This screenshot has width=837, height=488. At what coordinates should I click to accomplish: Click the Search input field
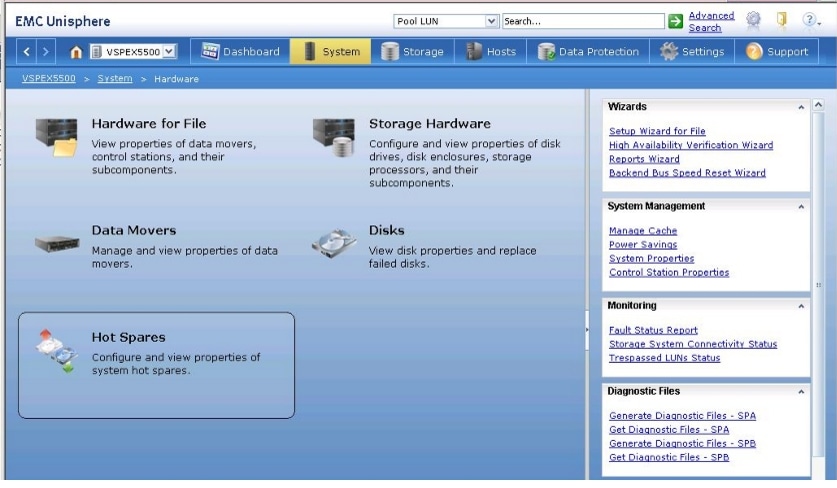pos(583,21)
